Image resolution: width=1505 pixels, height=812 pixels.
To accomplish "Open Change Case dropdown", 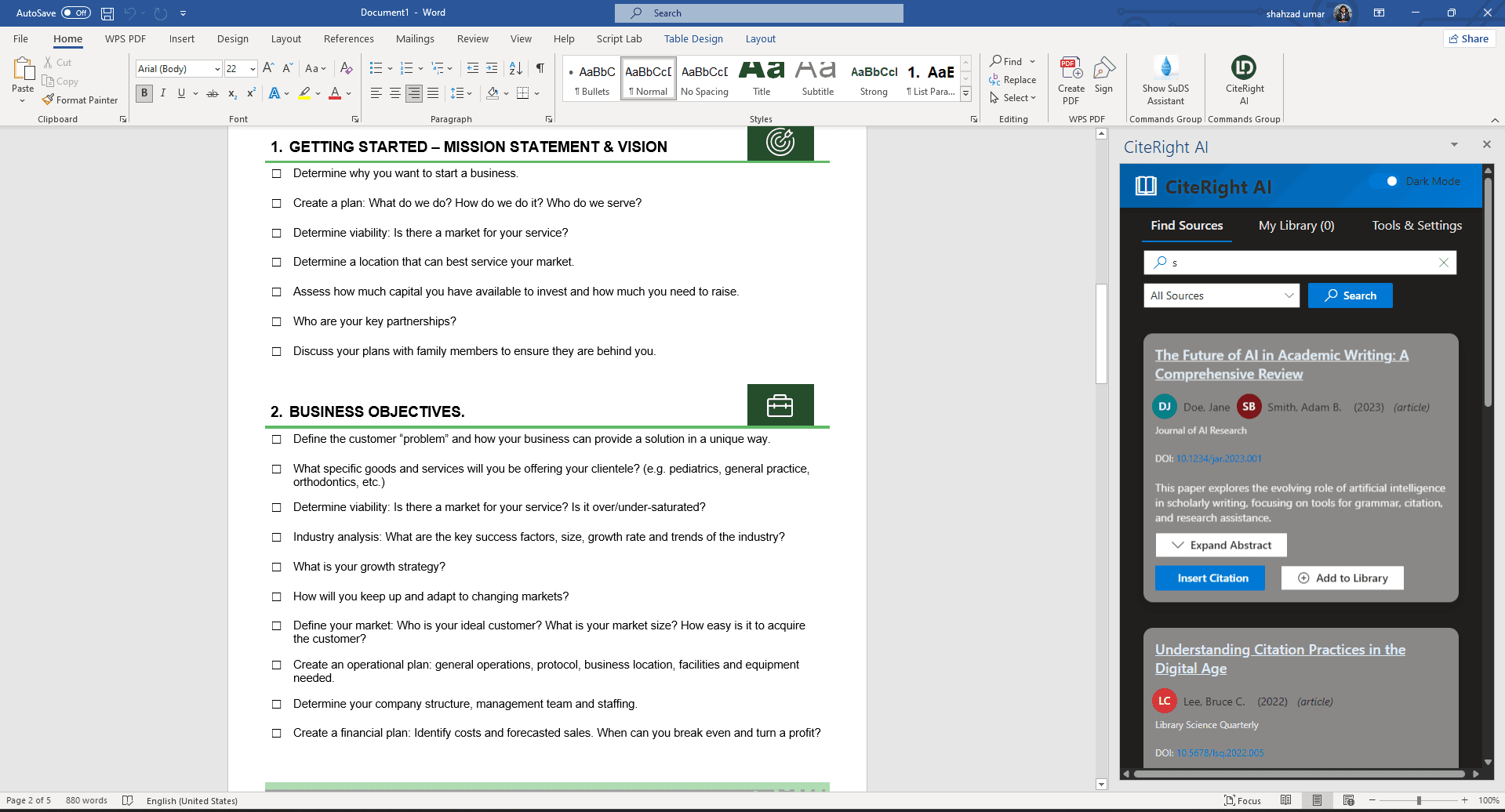I will pyautogui.click(x=315, y=68).
